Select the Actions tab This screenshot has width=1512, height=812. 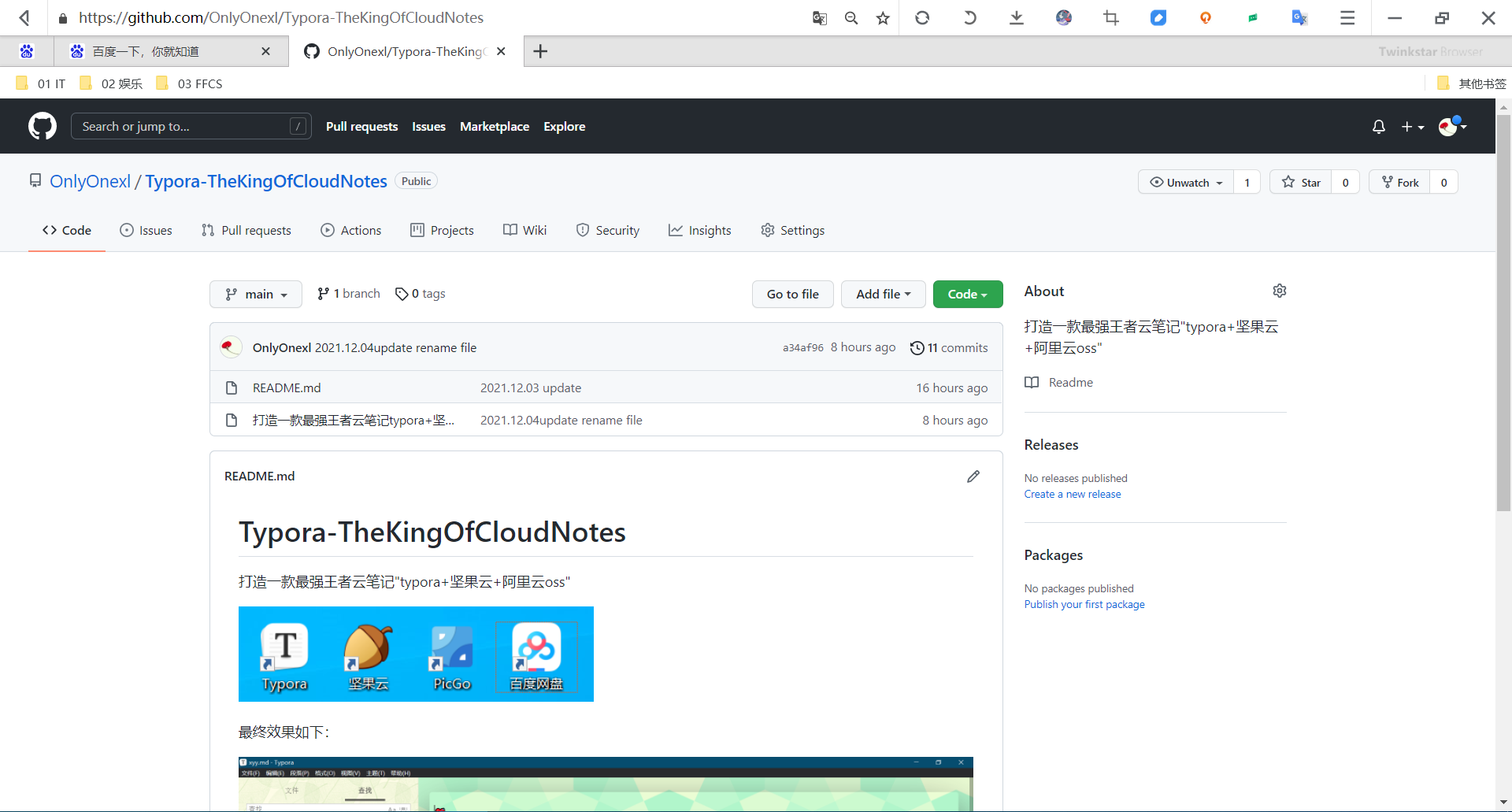pyautogui.click(x=351, y=230)
